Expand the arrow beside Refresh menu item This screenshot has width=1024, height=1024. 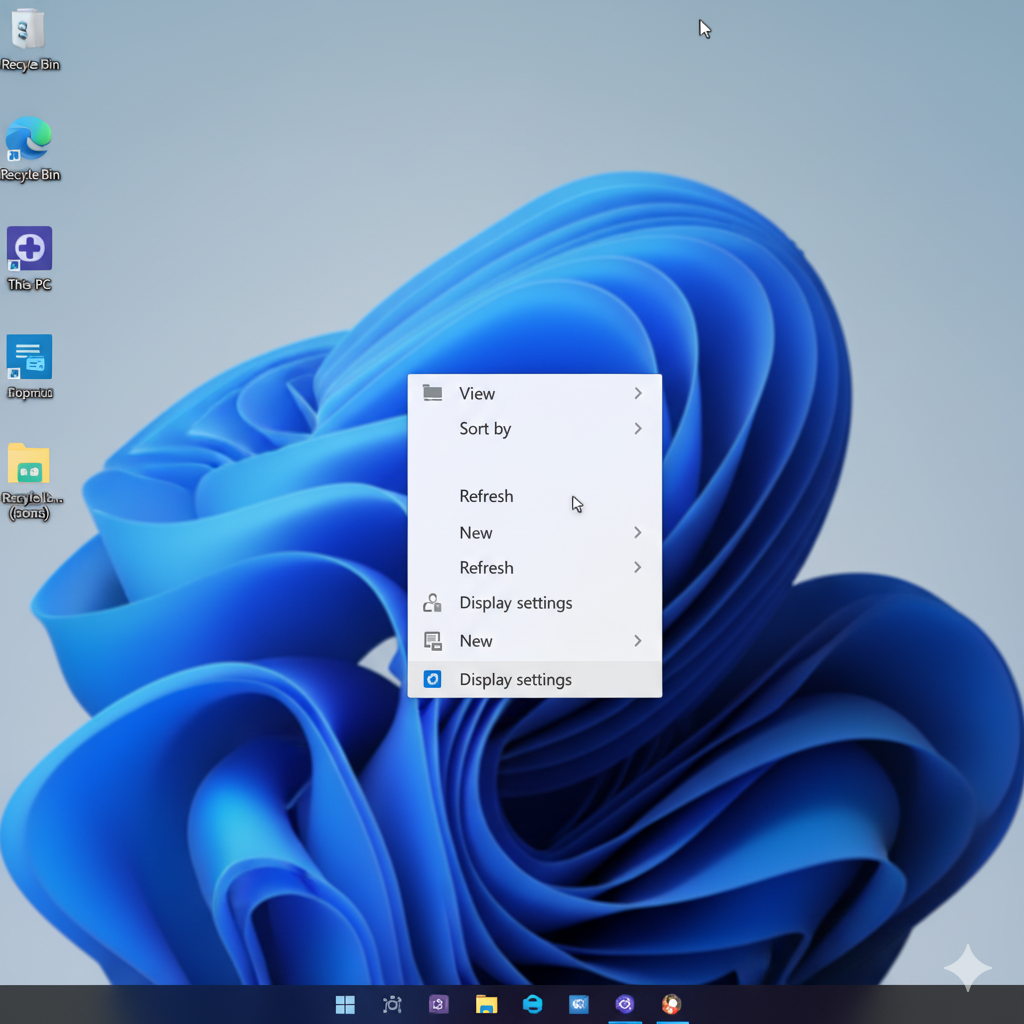click(637, 567)
